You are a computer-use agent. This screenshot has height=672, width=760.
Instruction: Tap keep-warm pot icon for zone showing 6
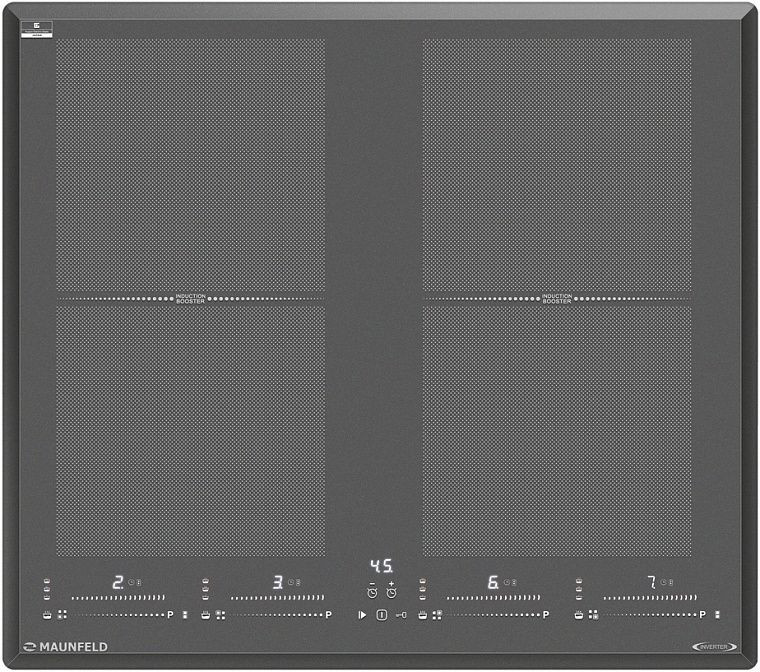click(x=423, y=615)
